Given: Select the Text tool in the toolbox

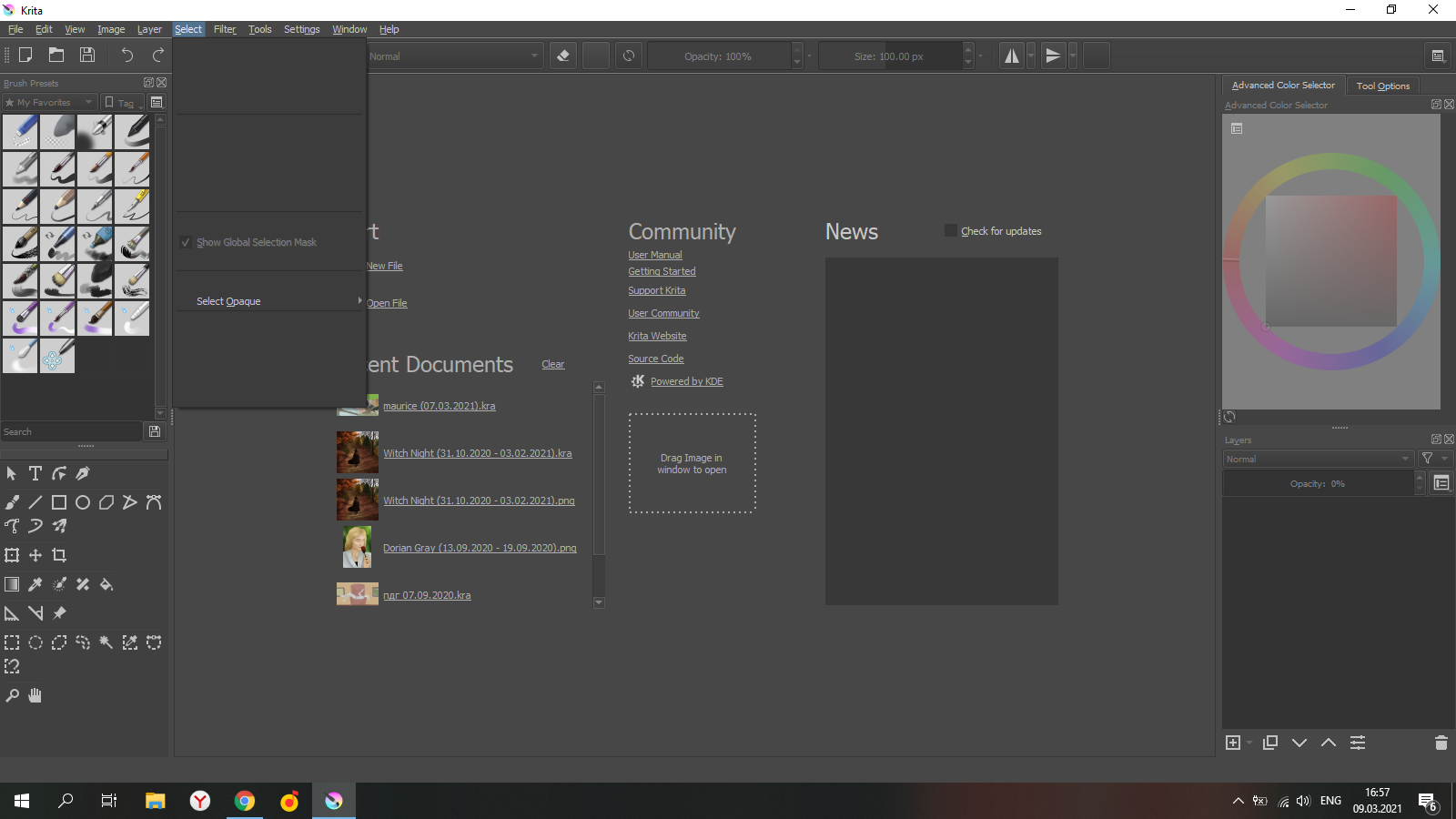Looking at the screenshot, I should click(35, 473).
